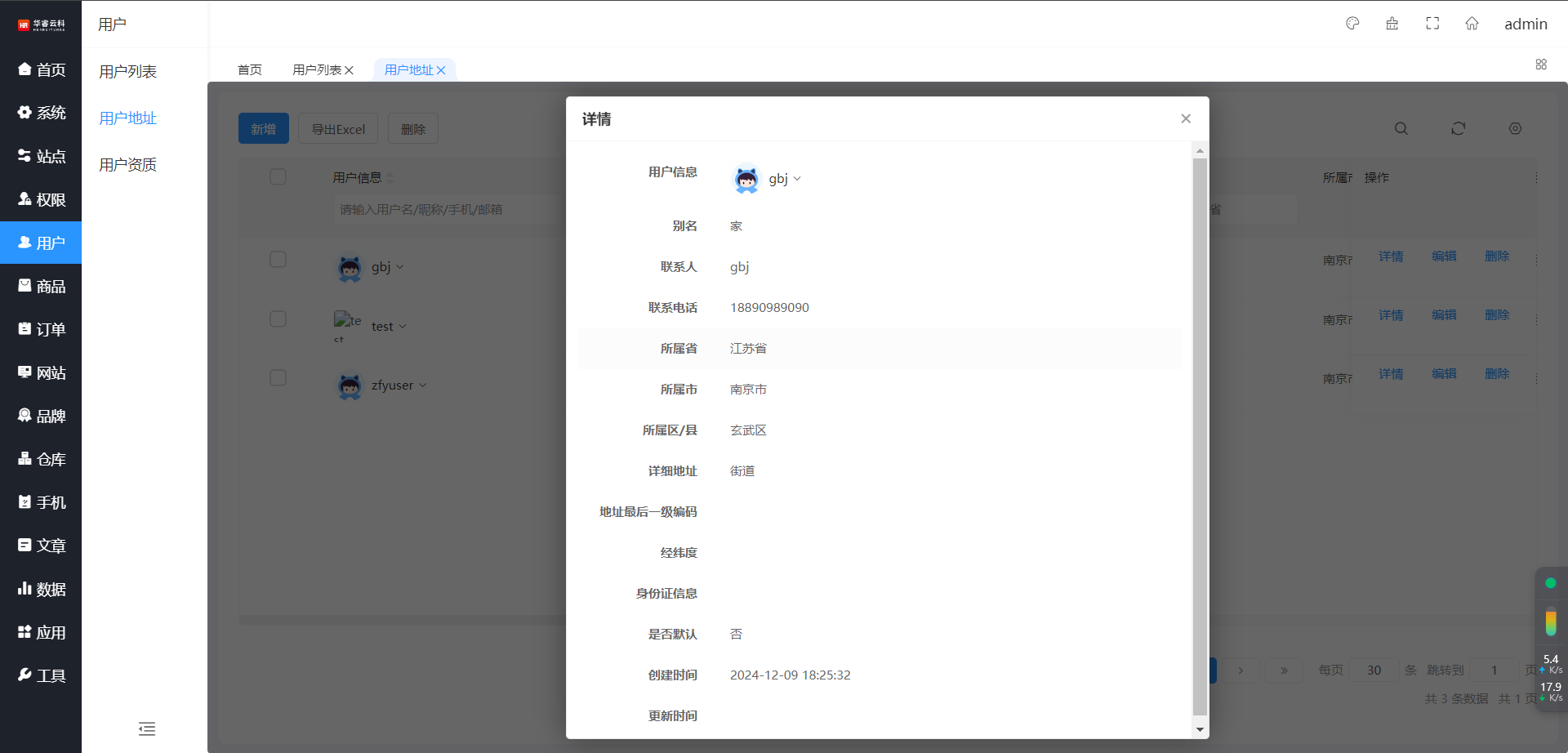1568x753 pixels.
Task: Collapse the sidebar menu icon
Action: coord(147,728)
